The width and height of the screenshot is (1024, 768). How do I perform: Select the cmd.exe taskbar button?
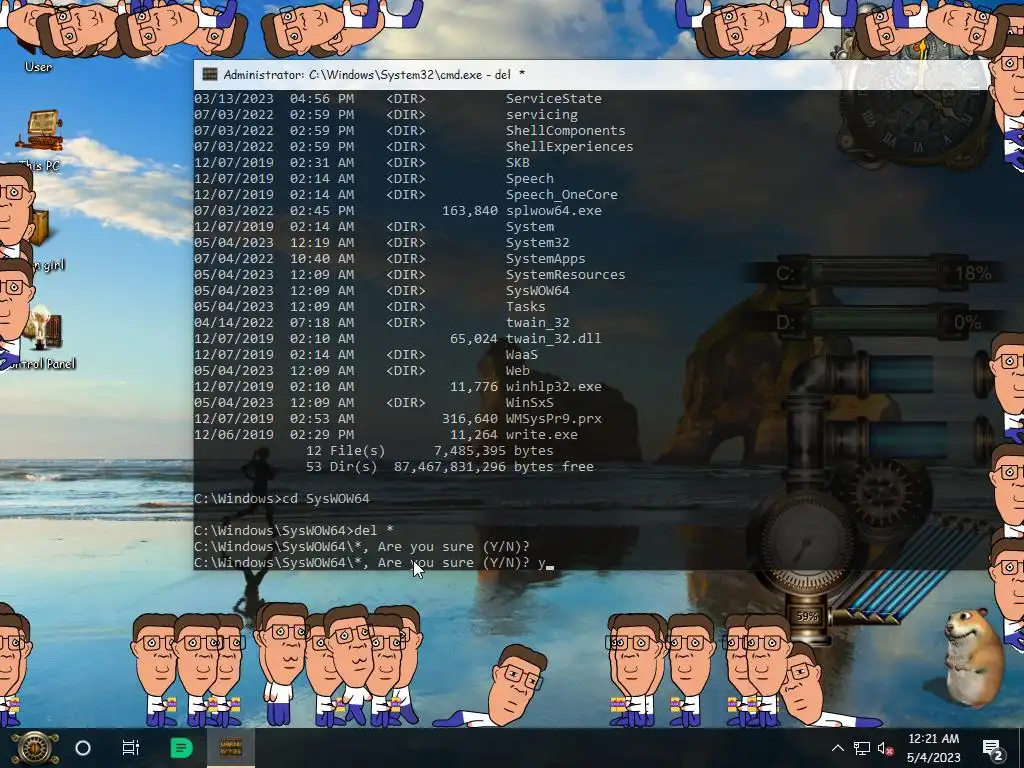click(231, 748)
